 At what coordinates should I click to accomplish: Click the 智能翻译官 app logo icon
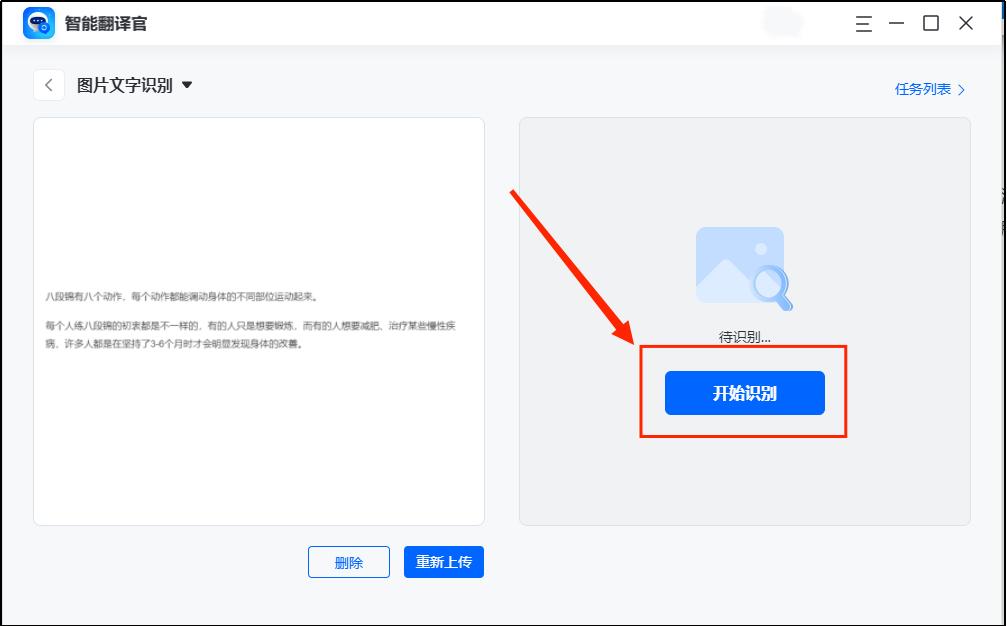(39, 21)
